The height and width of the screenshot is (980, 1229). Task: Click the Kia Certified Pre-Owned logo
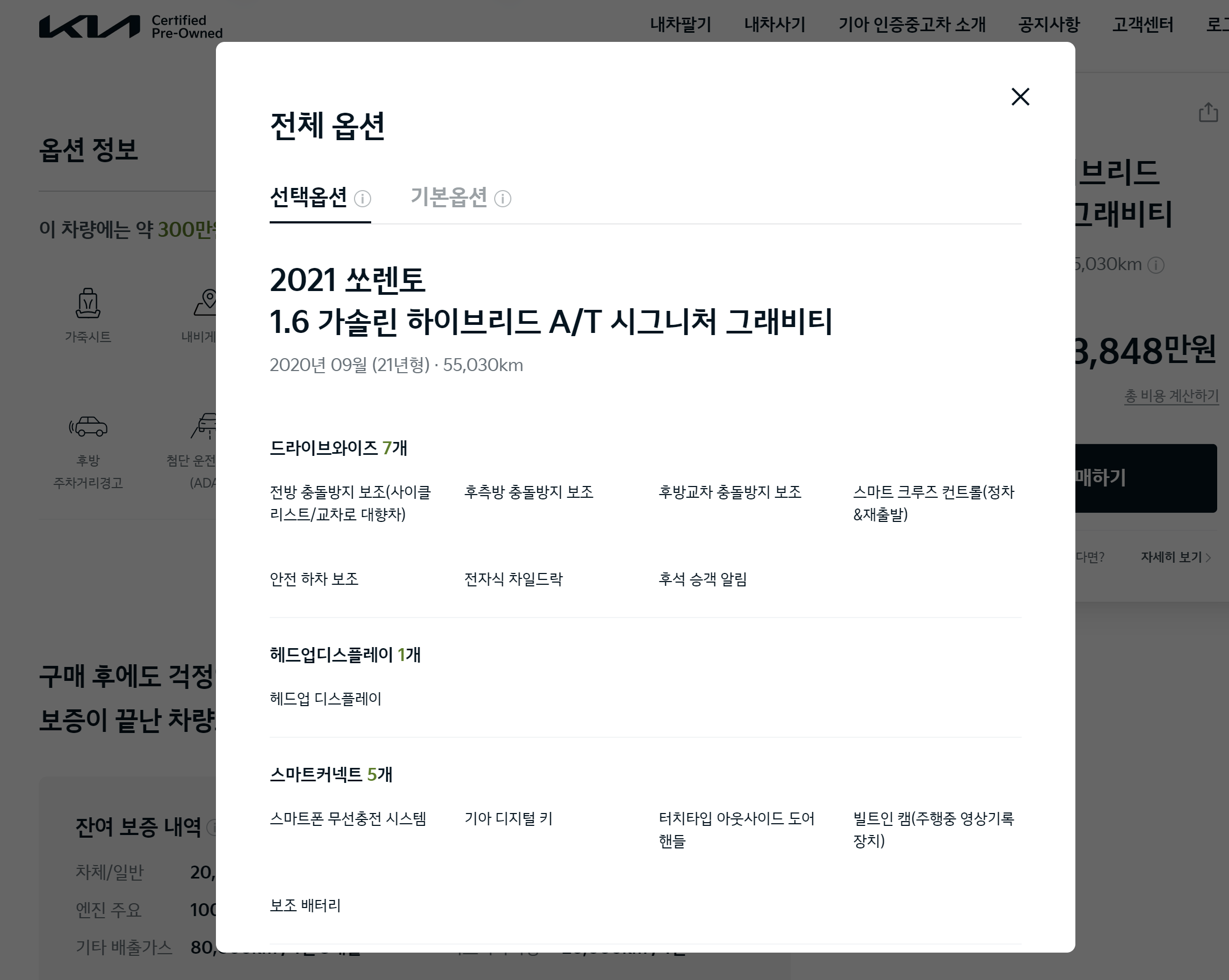131,26
